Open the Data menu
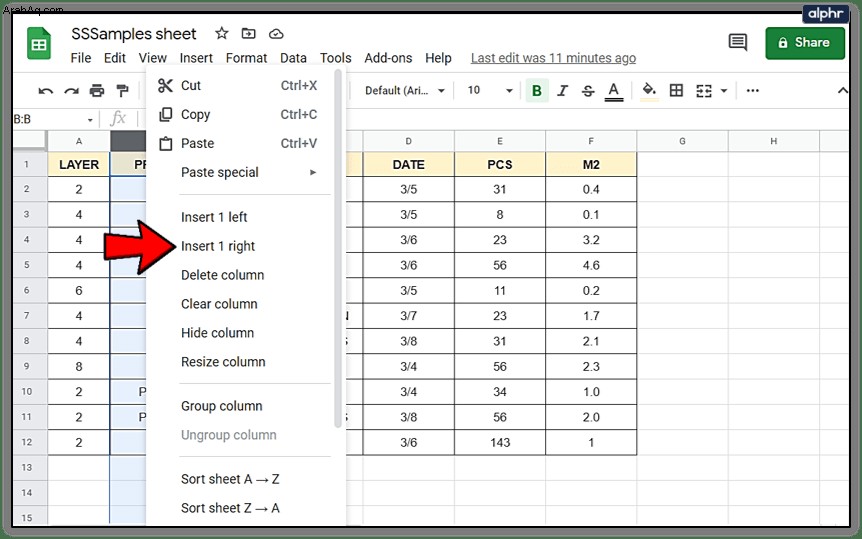The image size is (862, 539). [293, 58]
